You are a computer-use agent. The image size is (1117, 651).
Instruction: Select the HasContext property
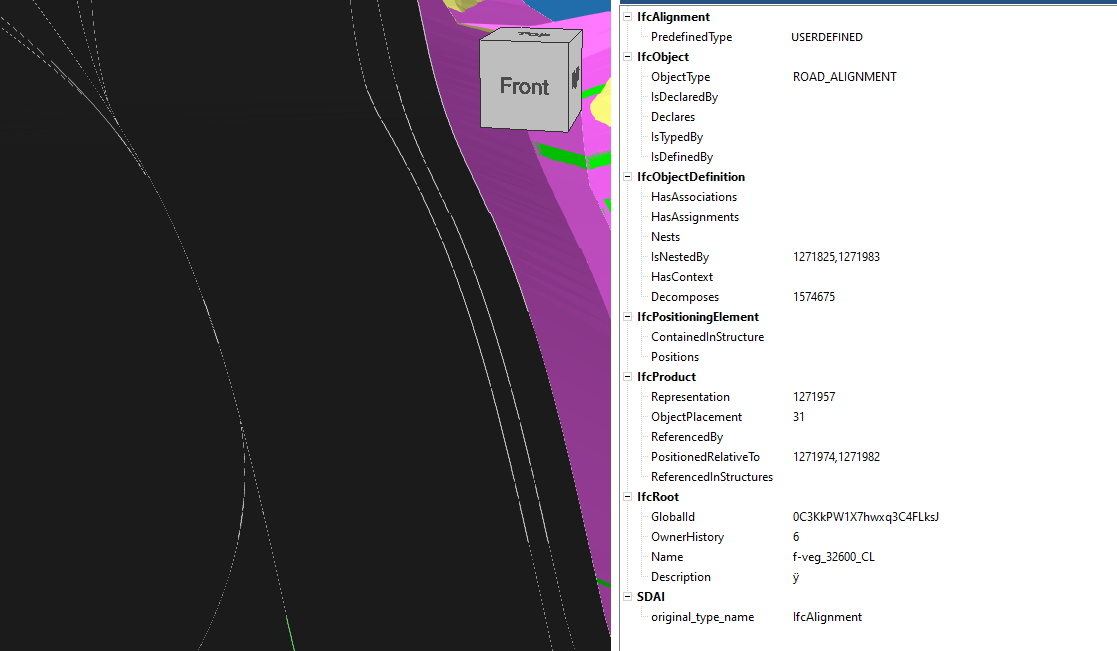pos(682,276)
